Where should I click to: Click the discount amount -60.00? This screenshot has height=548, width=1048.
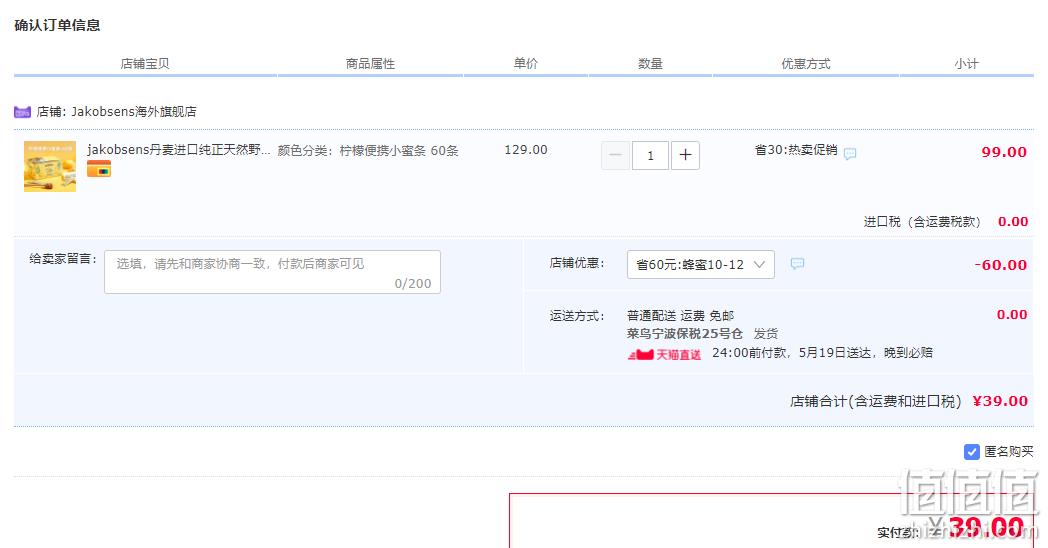pos(1001,265)
